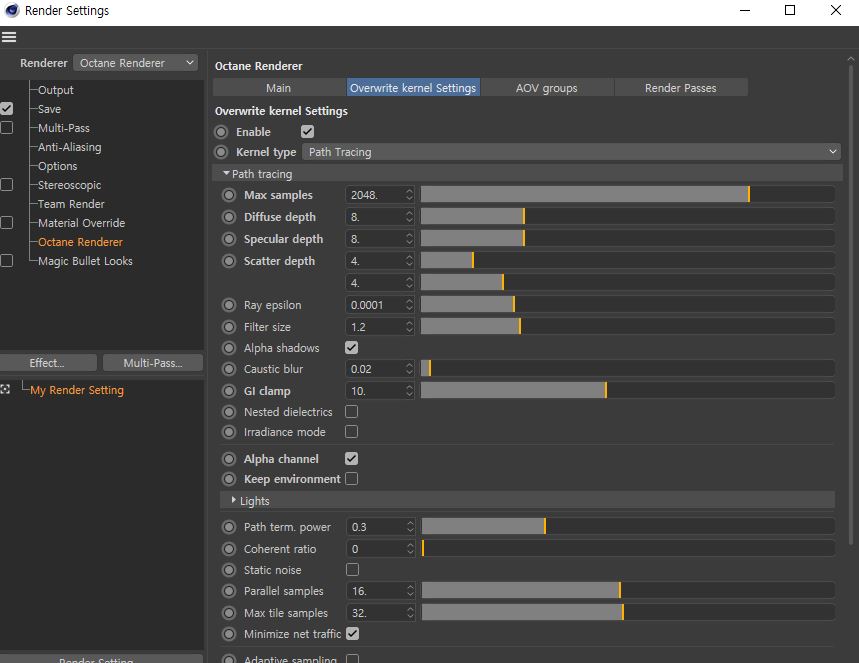Select the Overwrite kernel Settings tab

point(413,88)
